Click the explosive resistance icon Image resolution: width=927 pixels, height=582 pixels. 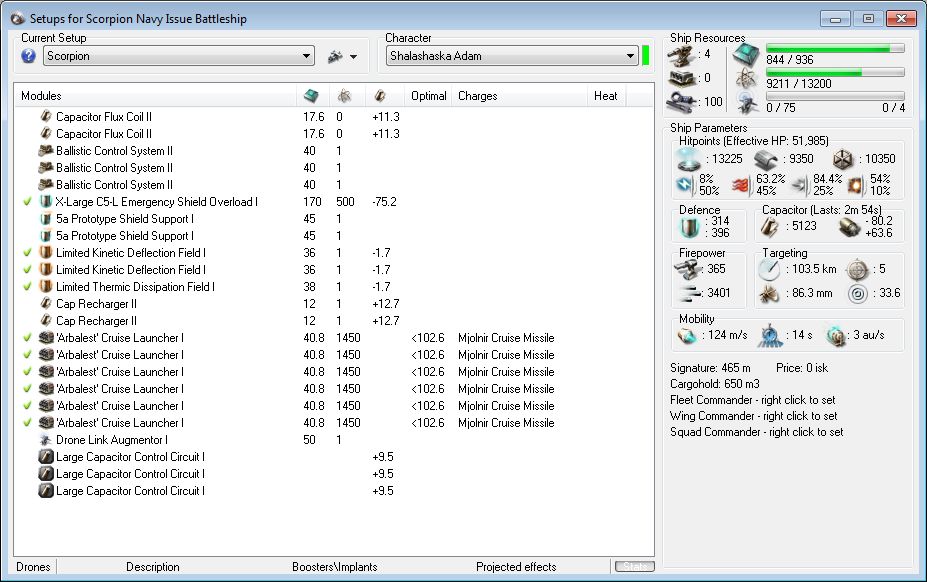856,185
